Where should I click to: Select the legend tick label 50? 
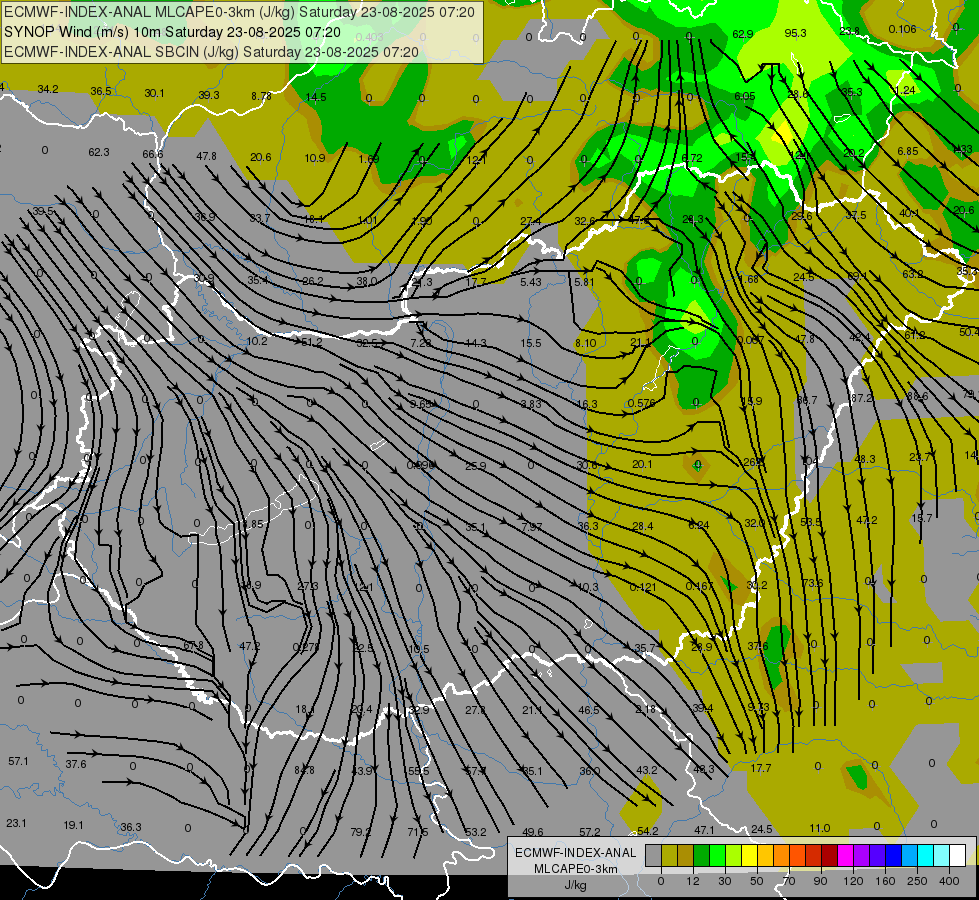click(x=757, y=881)
